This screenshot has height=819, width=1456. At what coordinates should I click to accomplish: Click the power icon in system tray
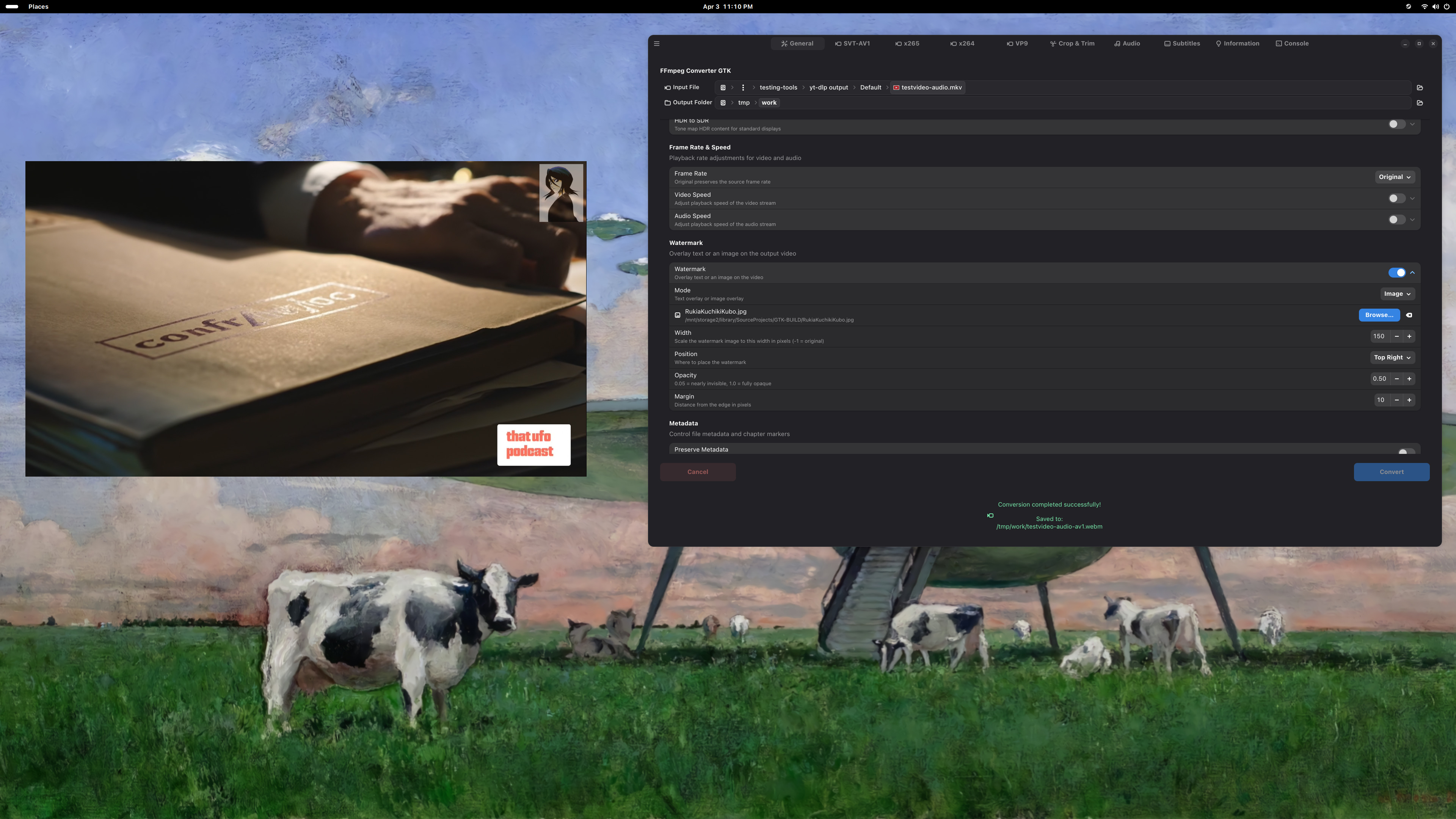[x=1447, y=7]
